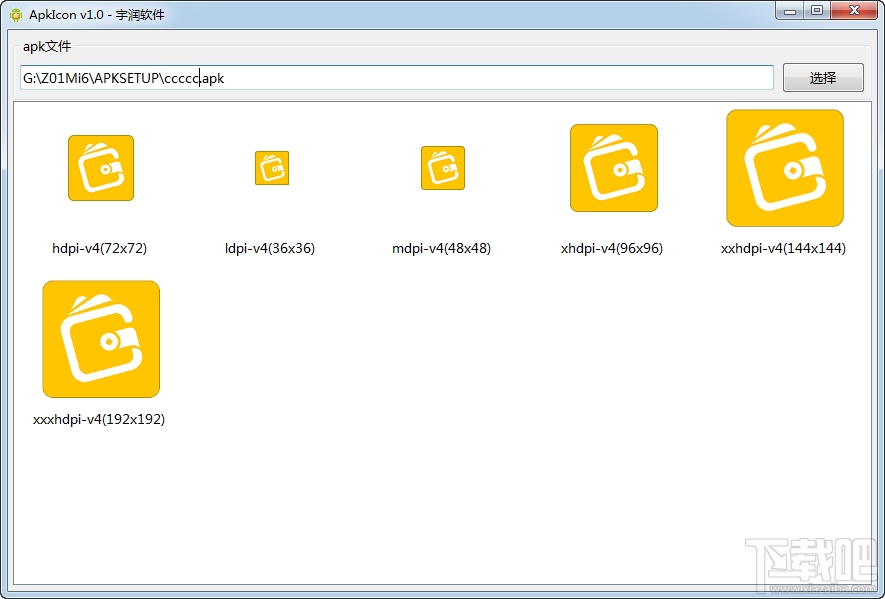Click the xxxhdpi-v4(192x192) label
The height and width of the screenshot is (599, 885).
(99, 419)
